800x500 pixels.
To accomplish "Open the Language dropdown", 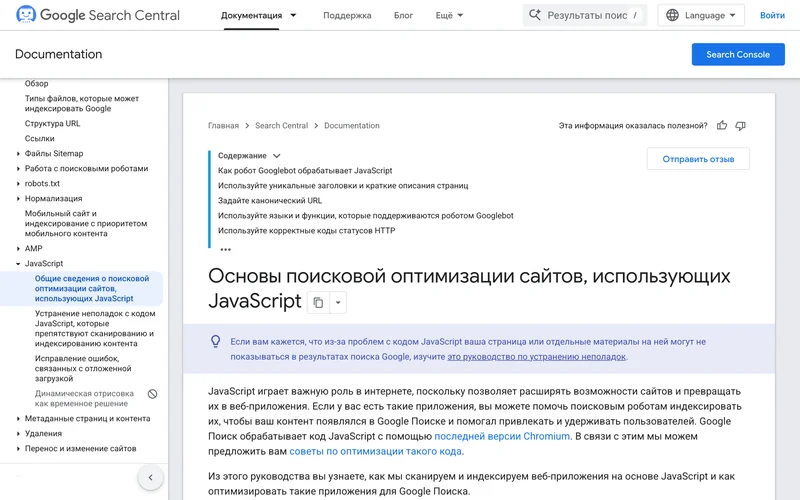I will point(701,15).
